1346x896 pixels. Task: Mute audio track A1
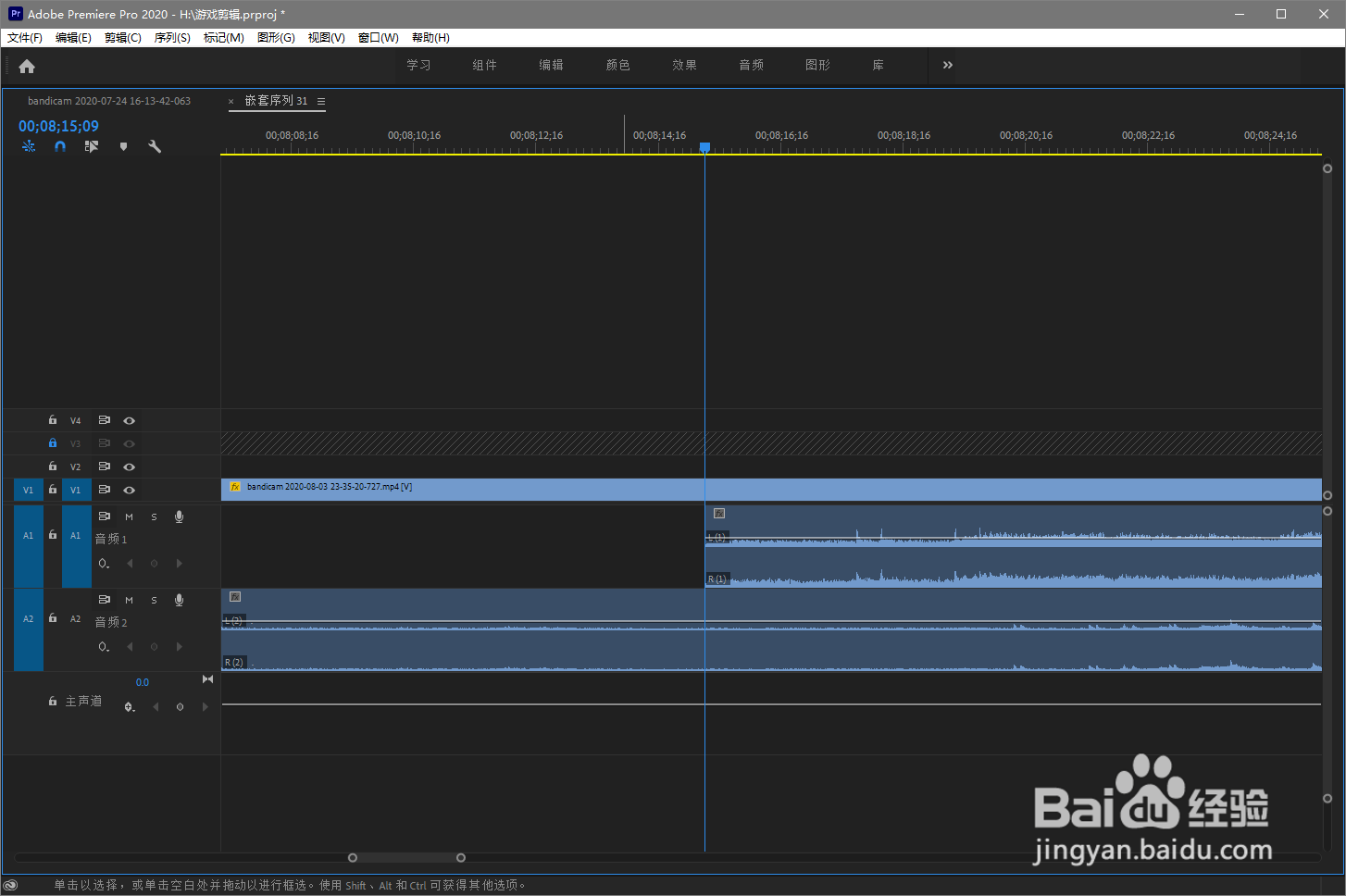tap(129, 516)
